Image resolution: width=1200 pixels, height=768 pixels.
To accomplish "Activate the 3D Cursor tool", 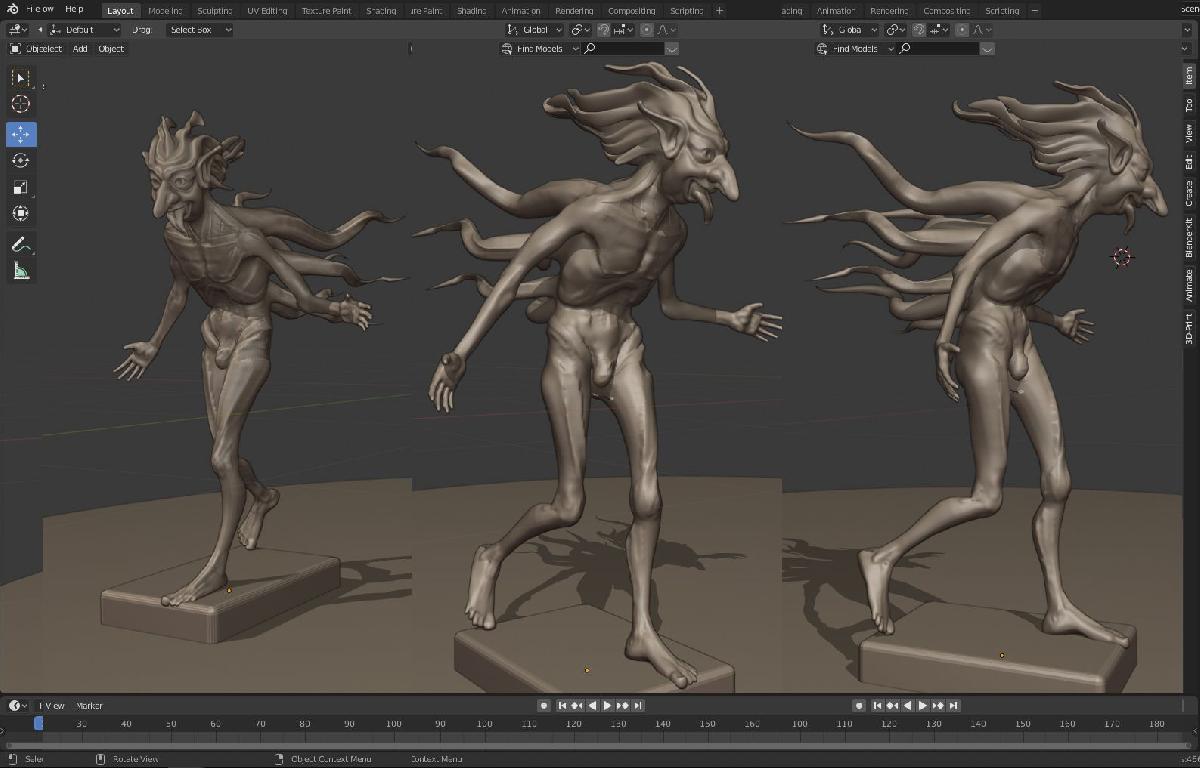I will tap(21, 104).
